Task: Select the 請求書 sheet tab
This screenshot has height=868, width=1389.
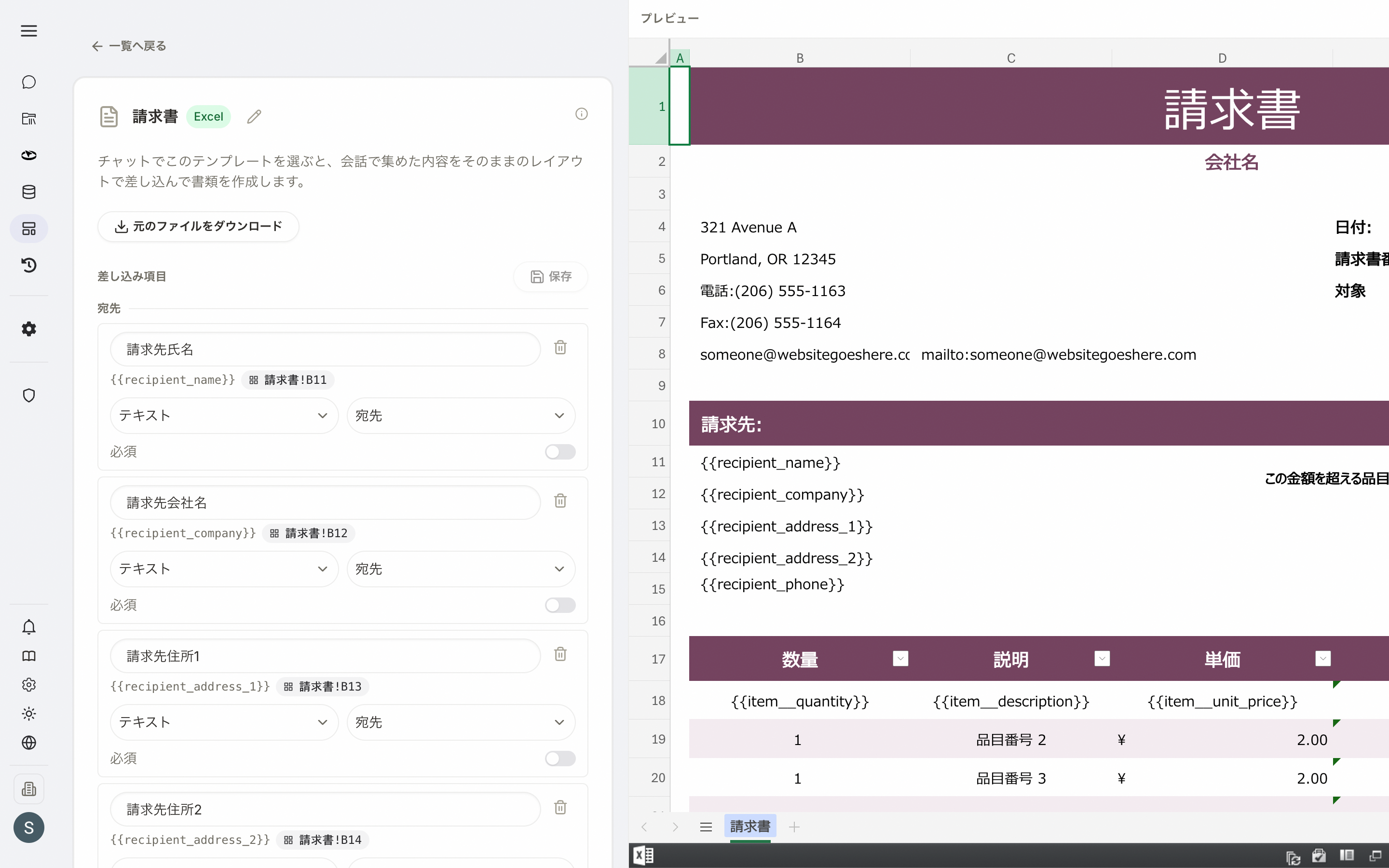Action: pyautogui.click(x=750, y=827)
